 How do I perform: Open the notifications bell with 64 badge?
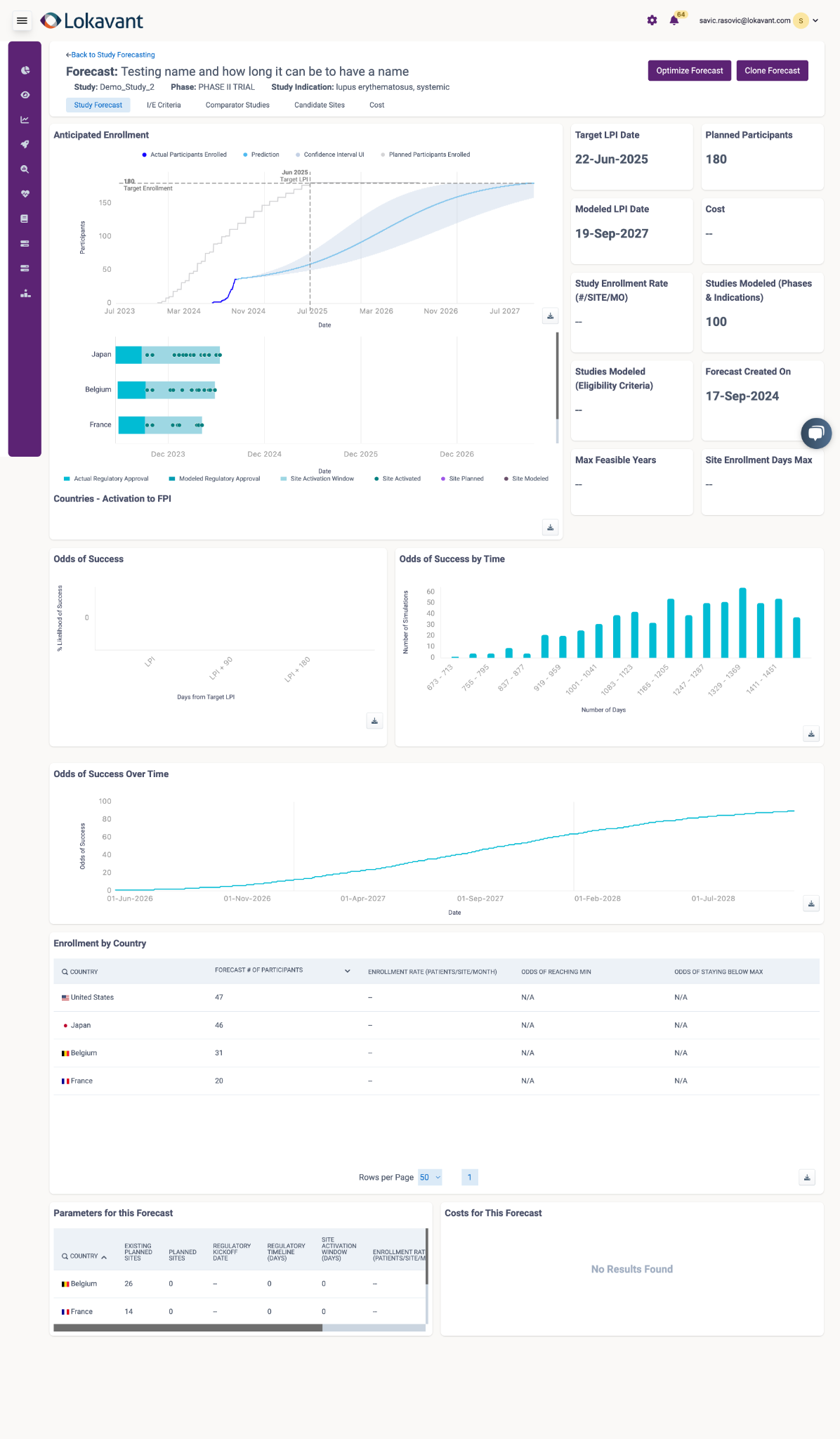pyautogui.click(x=674, y=20)
